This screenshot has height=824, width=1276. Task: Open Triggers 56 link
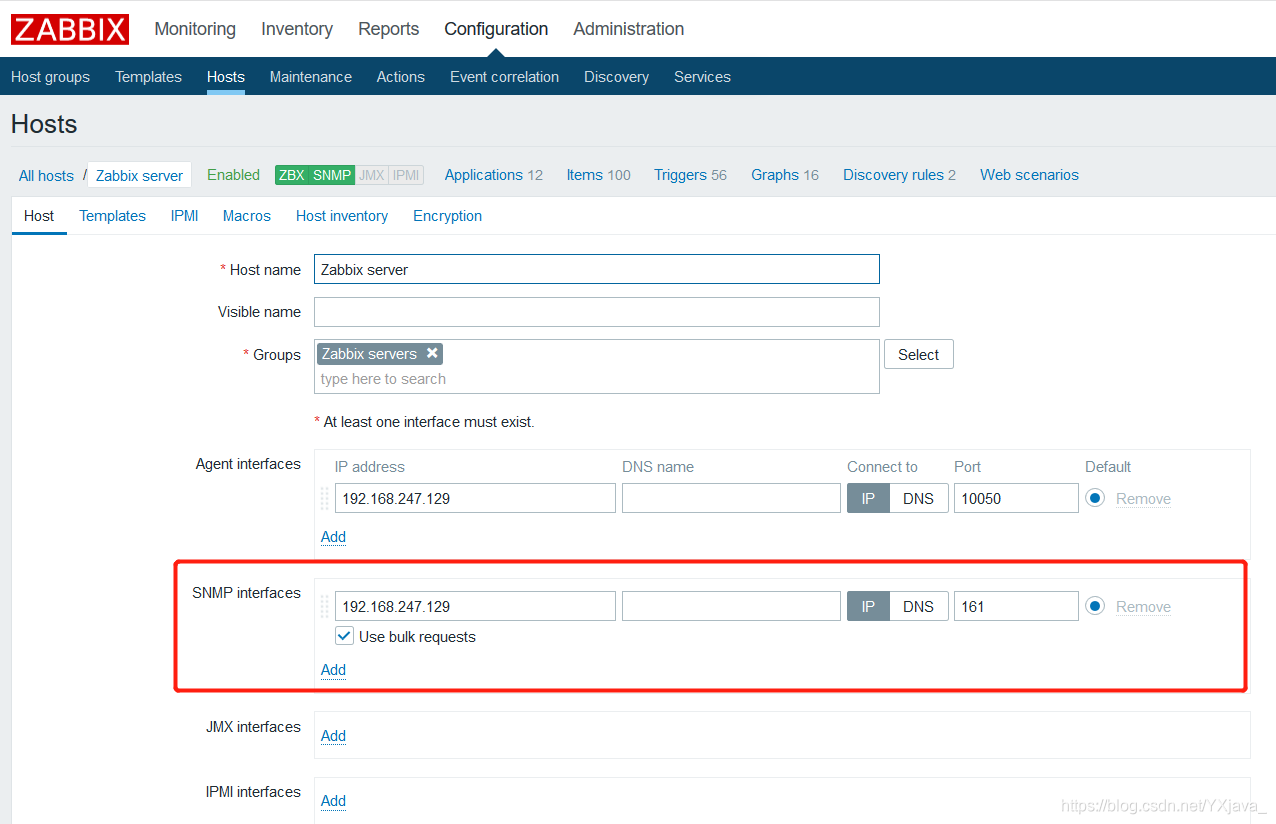point(690,175)
